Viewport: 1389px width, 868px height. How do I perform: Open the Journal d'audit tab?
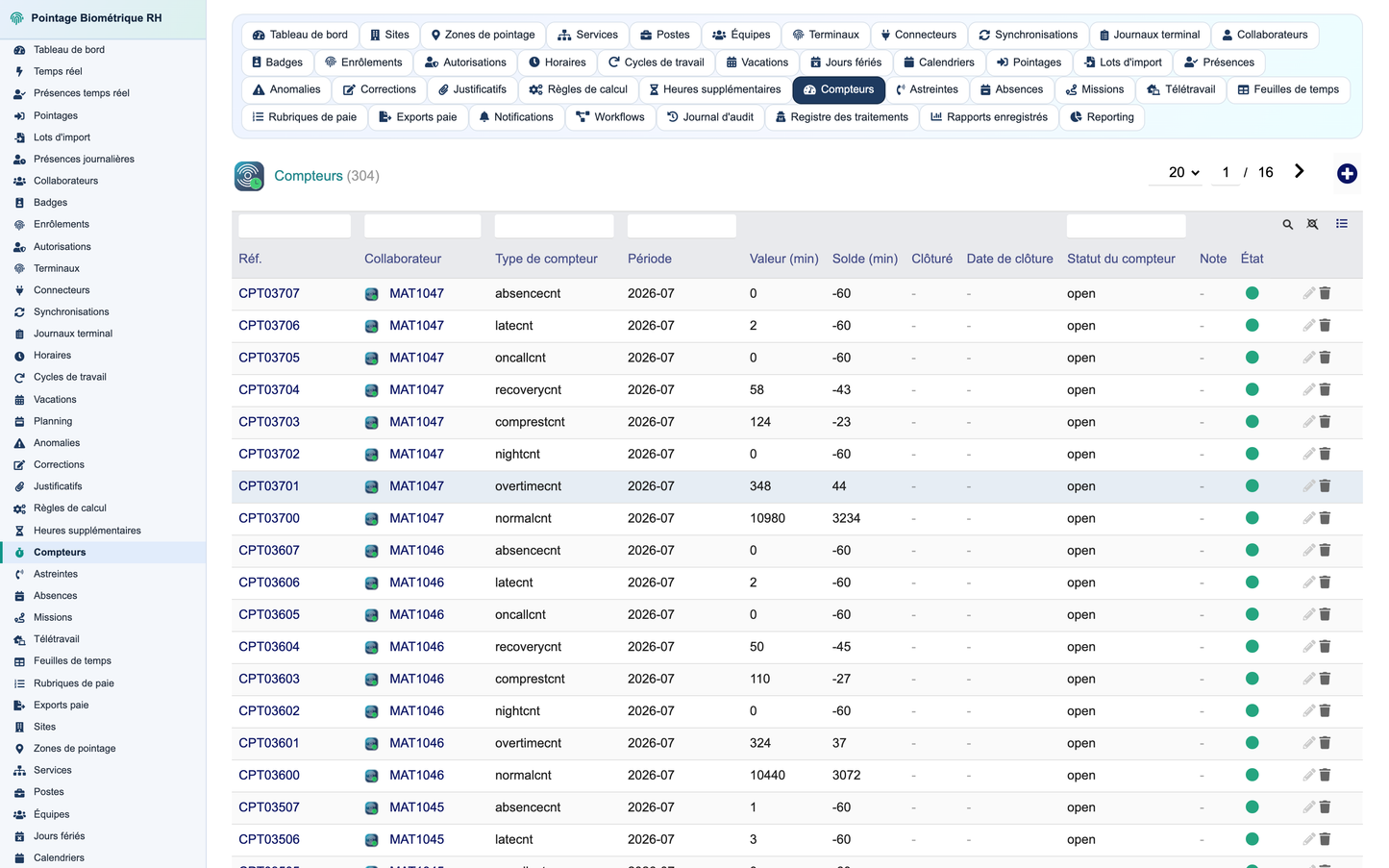710,117
